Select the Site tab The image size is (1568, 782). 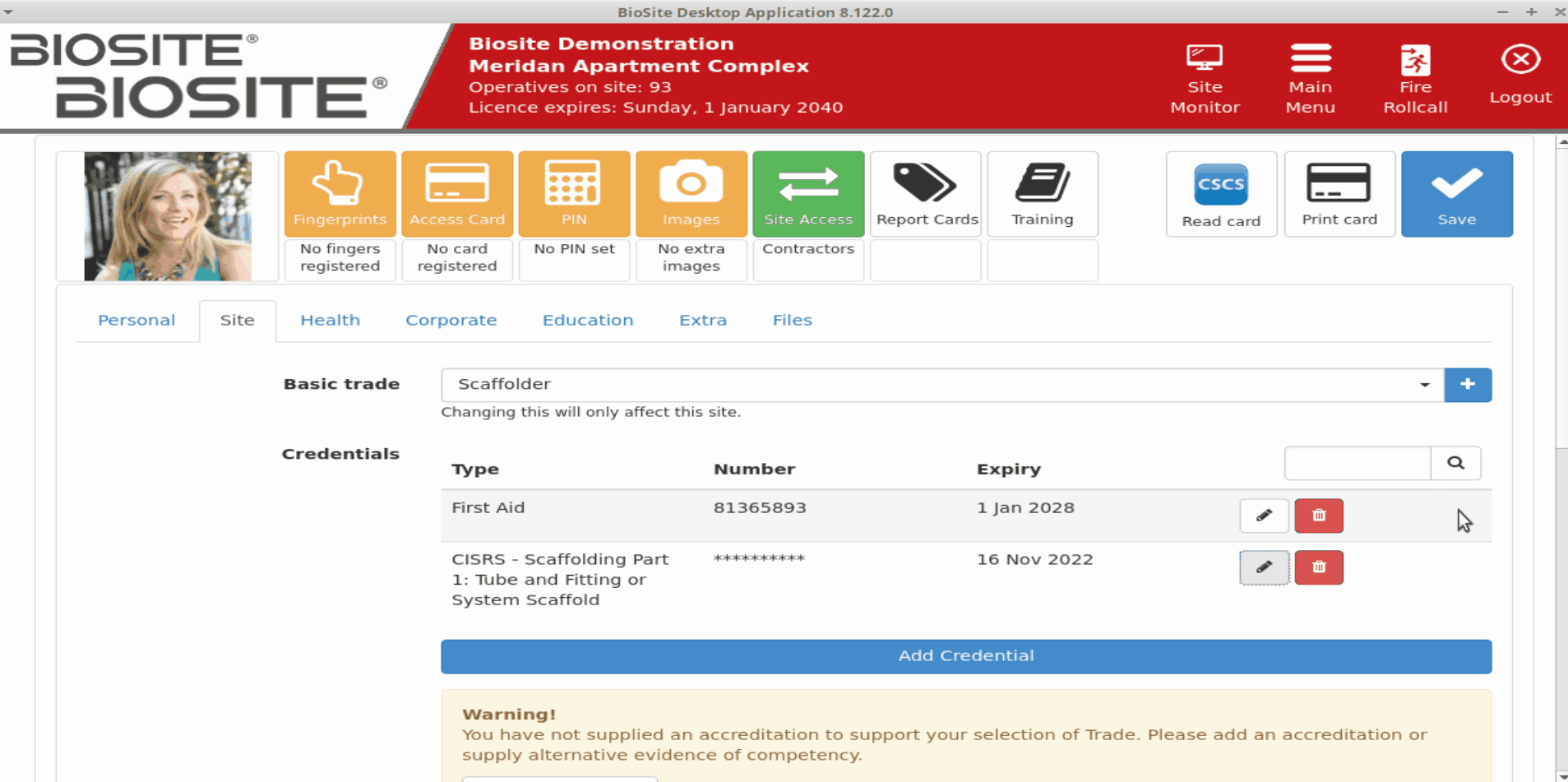(x=237, y=321)
